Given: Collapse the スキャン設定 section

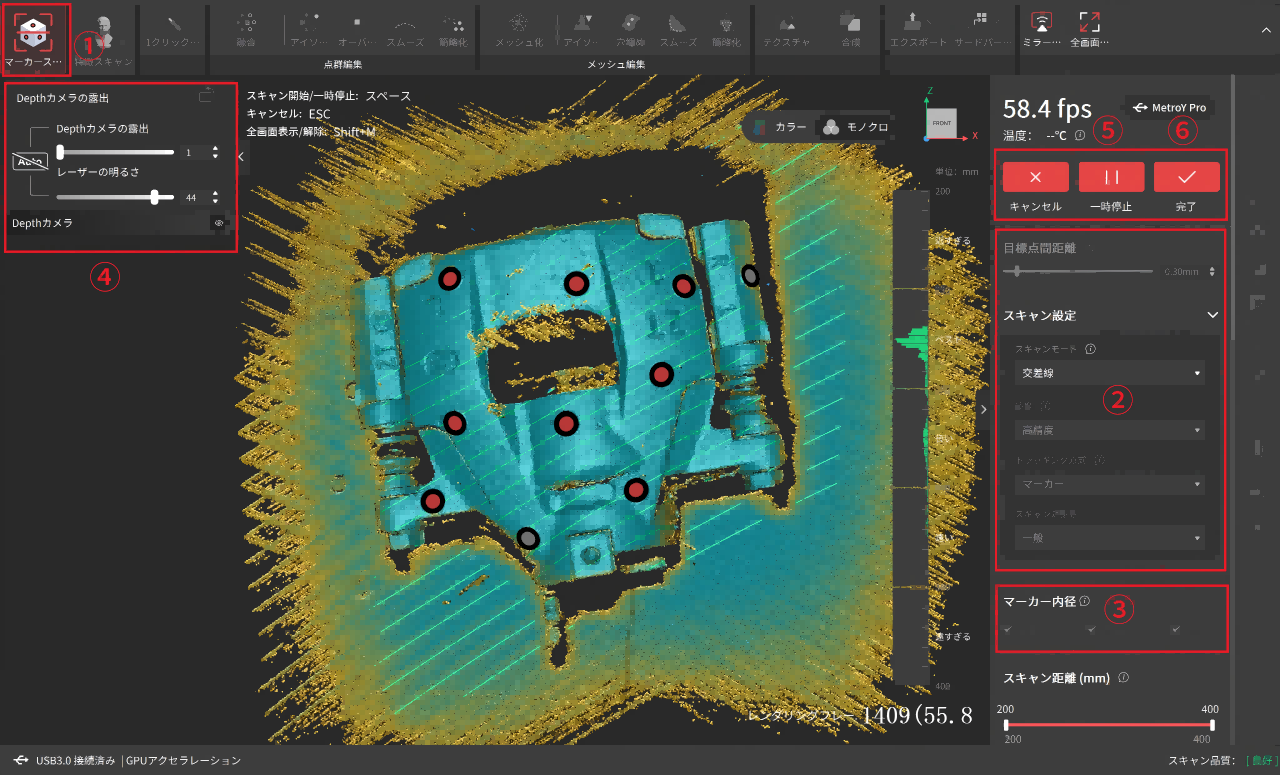Looking at the screenshot, I should click(x=1212, y=315).
